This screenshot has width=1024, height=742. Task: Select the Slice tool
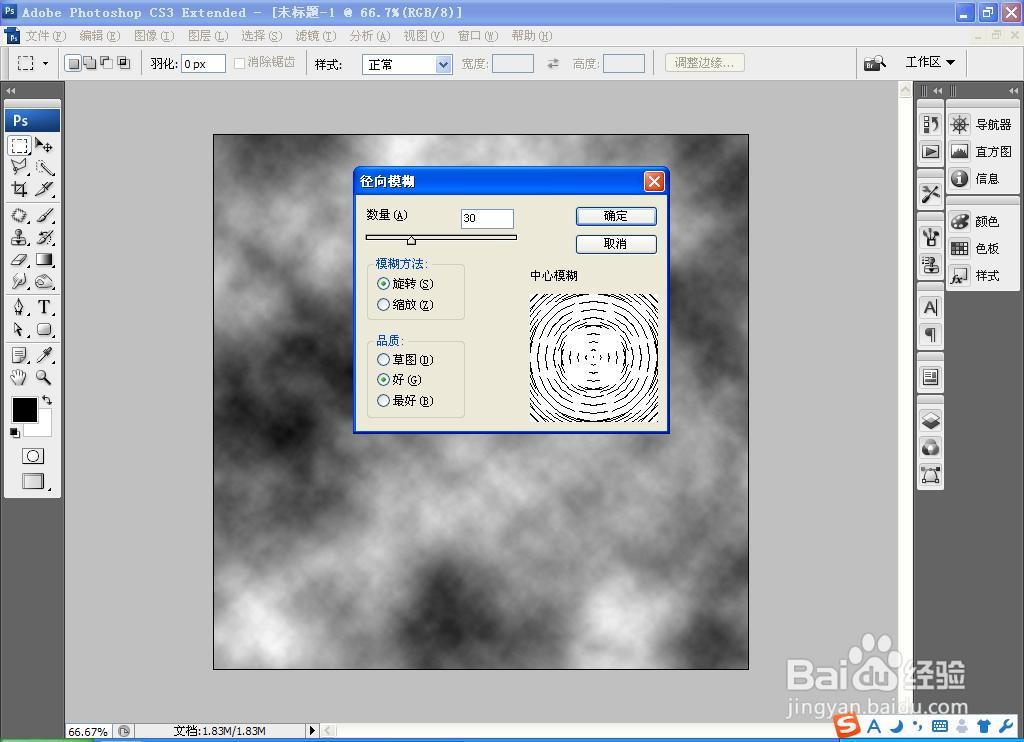coord(44,189)
